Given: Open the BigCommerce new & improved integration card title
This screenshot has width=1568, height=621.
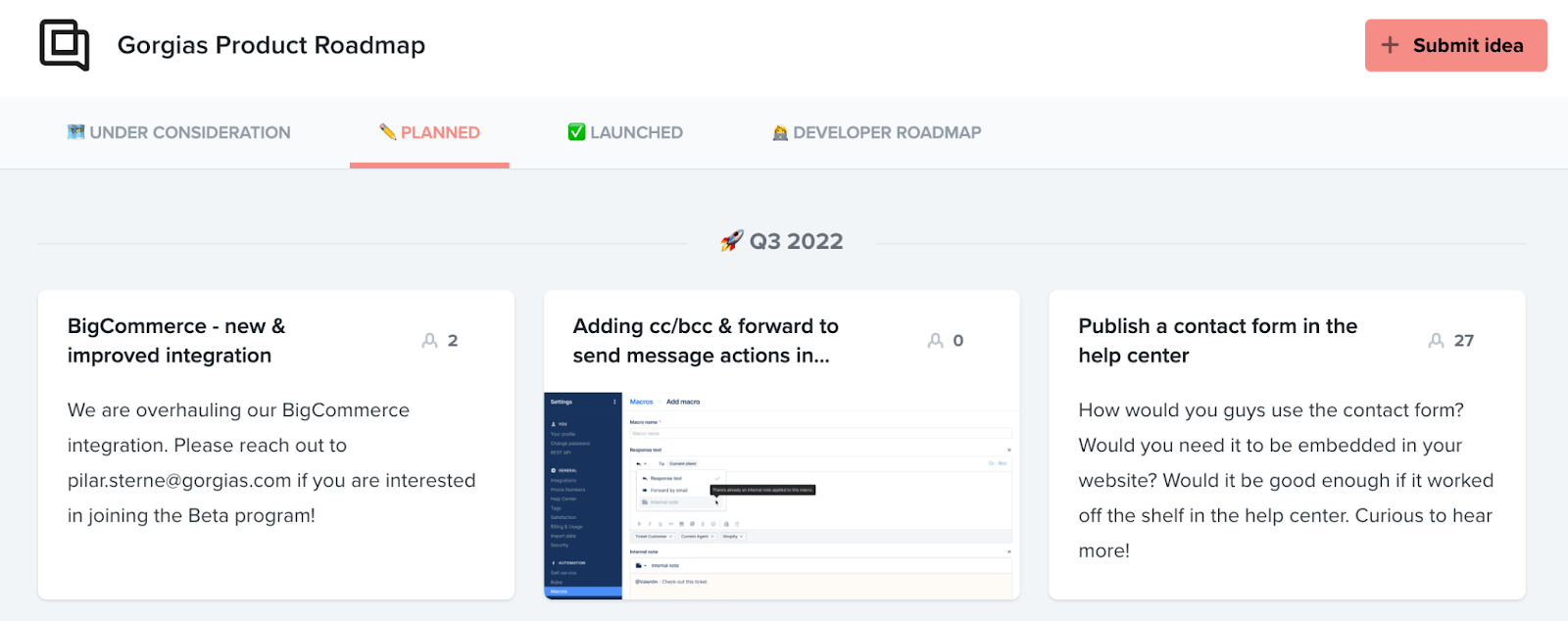Looking at the screenshot, I should 176,341.
